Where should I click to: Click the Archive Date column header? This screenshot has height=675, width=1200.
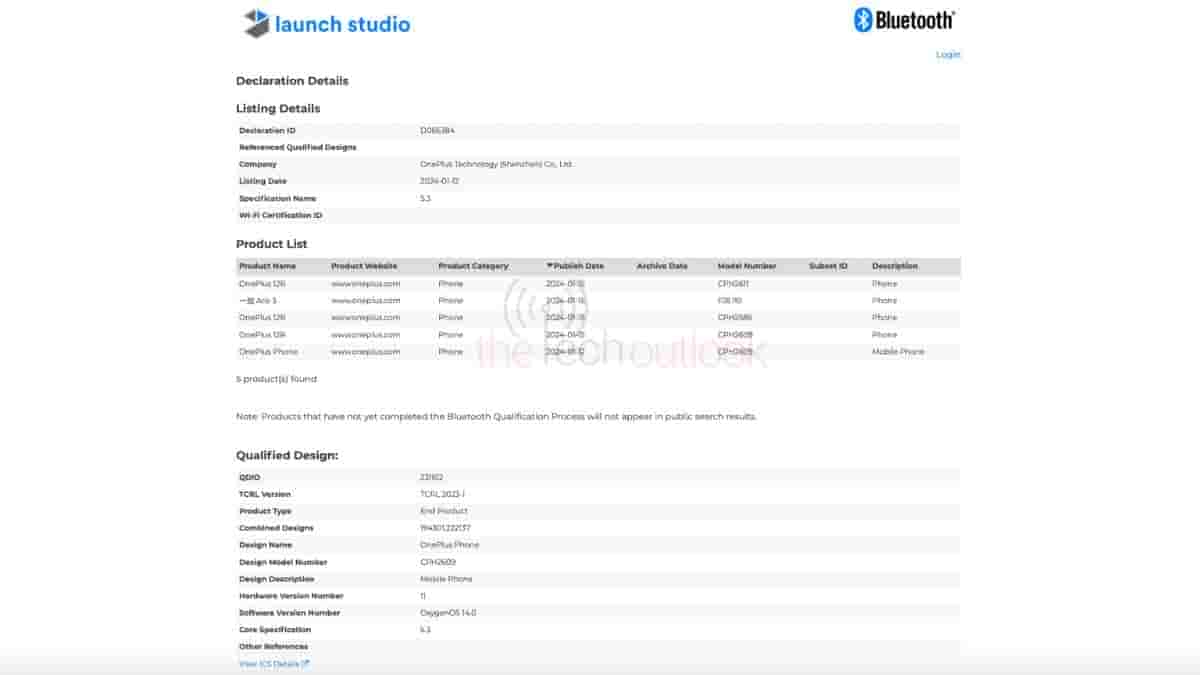pyautogui.click(x=662, y=266)
